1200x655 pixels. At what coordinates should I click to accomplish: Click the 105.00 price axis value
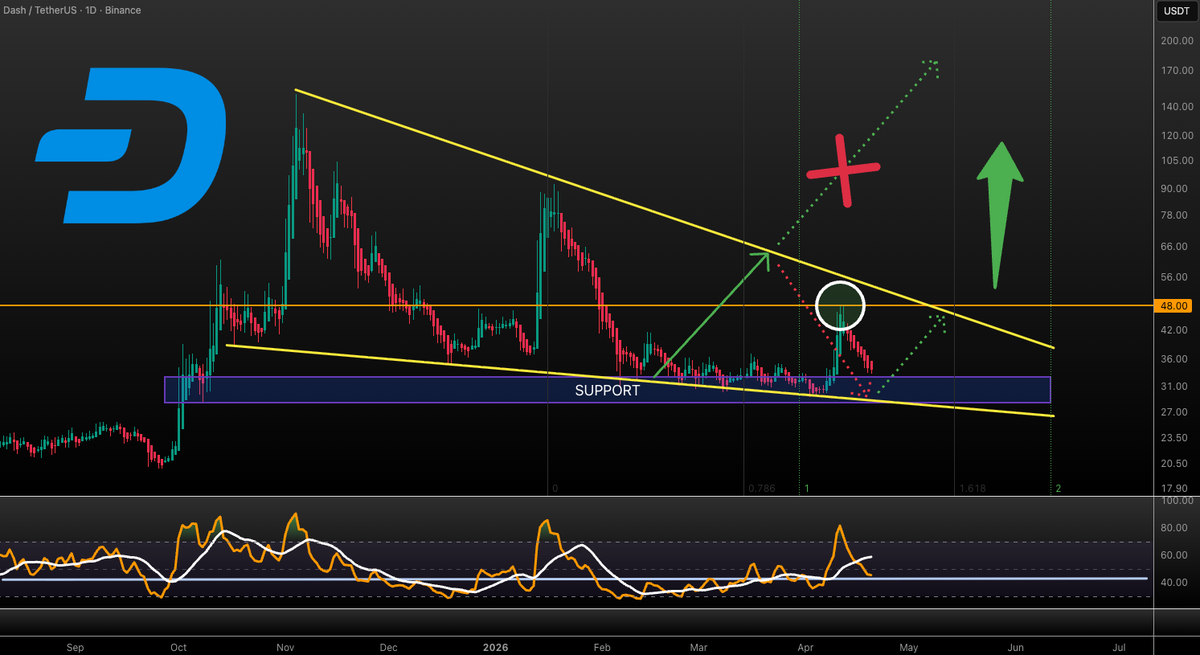pyautogui.click(x=1176, y=161)
